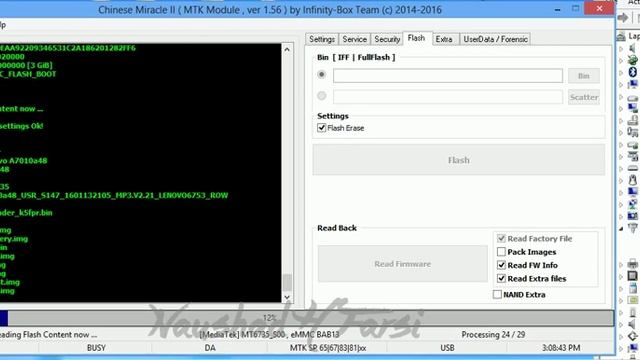Click the Processing 24 / 29 text
Viewport: 640px width, 360px height.
tap(493, 334)
